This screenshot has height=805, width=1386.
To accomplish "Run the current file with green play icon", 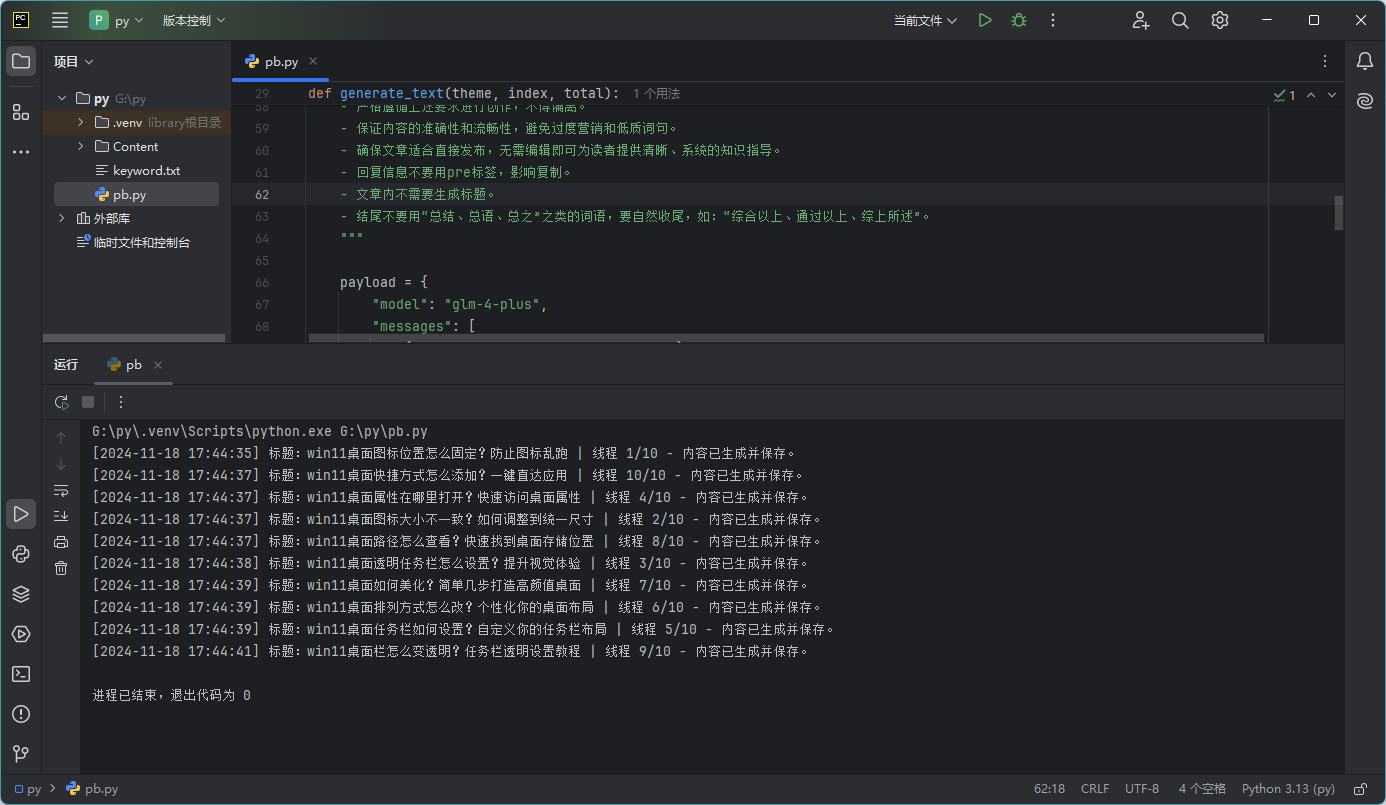I will click(985, 20).
